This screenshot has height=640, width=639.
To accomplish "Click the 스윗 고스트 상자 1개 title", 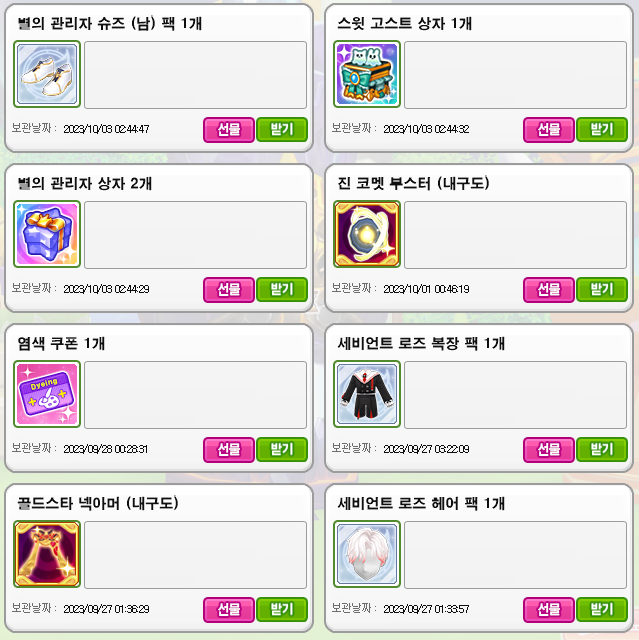I will pos(405,23).
